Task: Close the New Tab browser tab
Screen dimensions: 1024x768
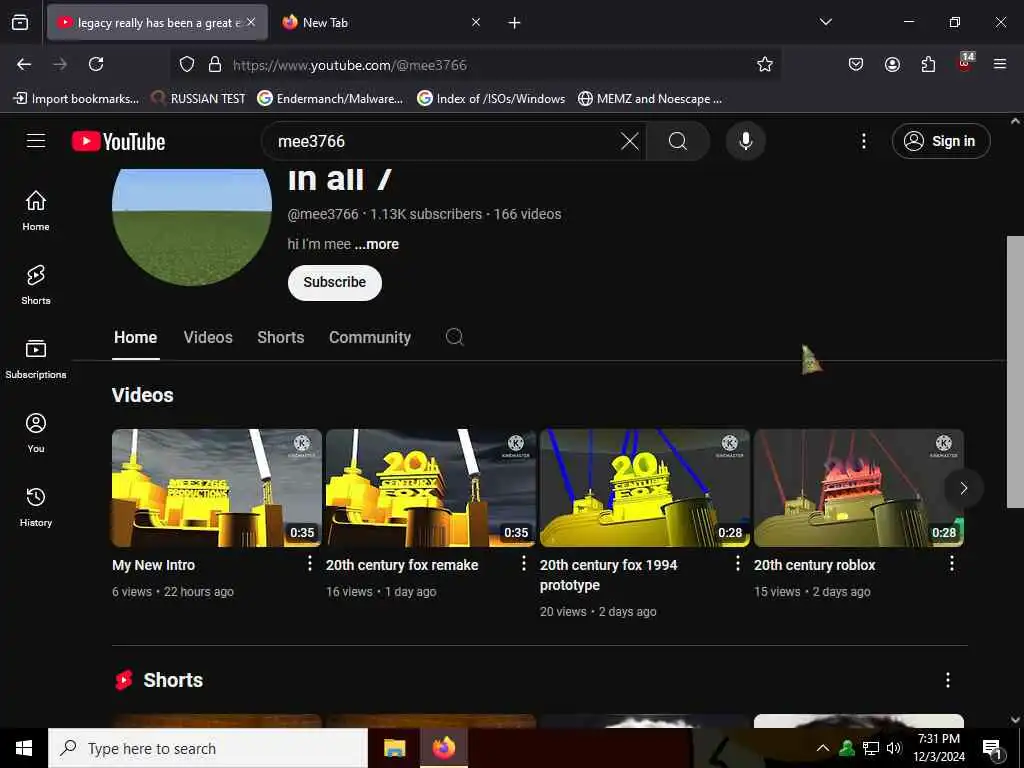Action: (x=476, y=22)
